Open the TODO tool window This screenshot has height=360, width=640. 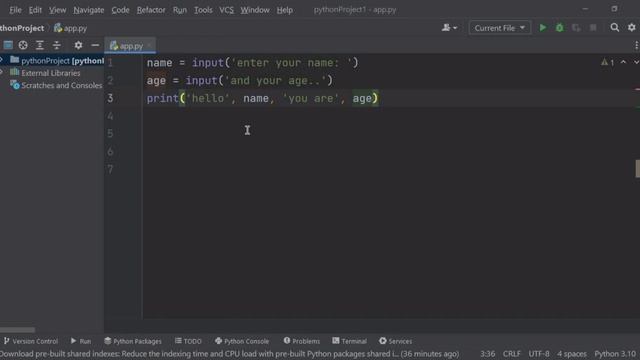(188, 341)
